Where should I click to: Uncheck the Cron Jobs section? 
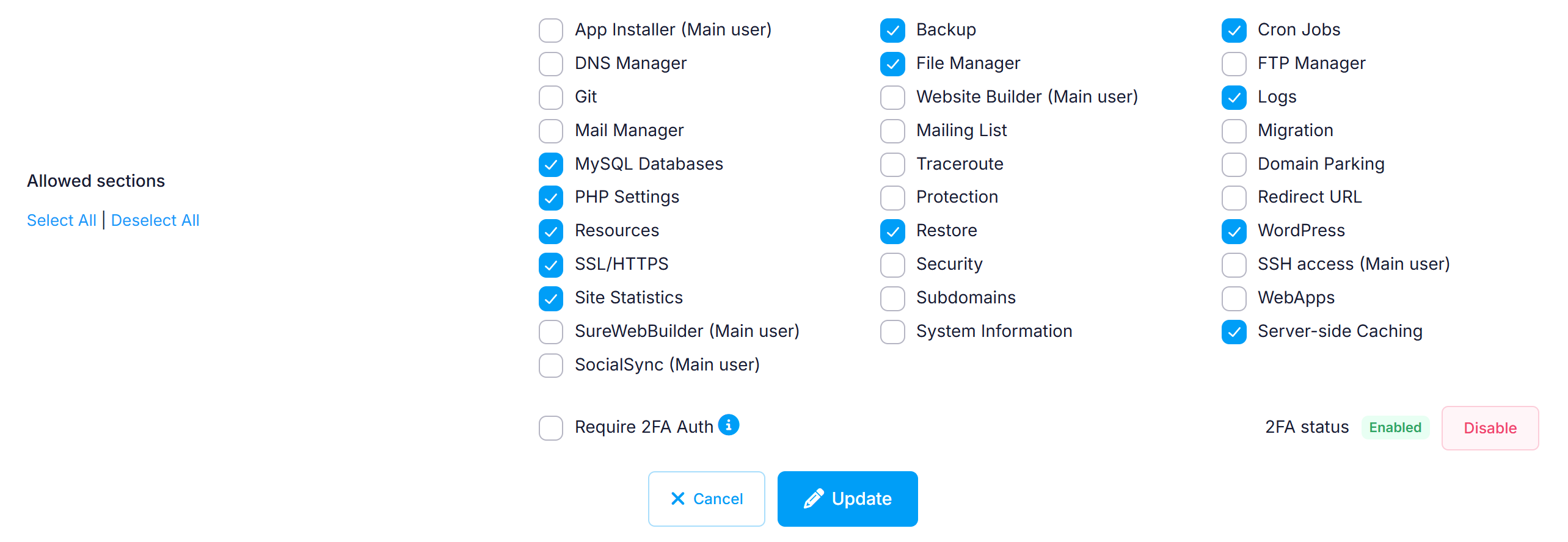1234,30
